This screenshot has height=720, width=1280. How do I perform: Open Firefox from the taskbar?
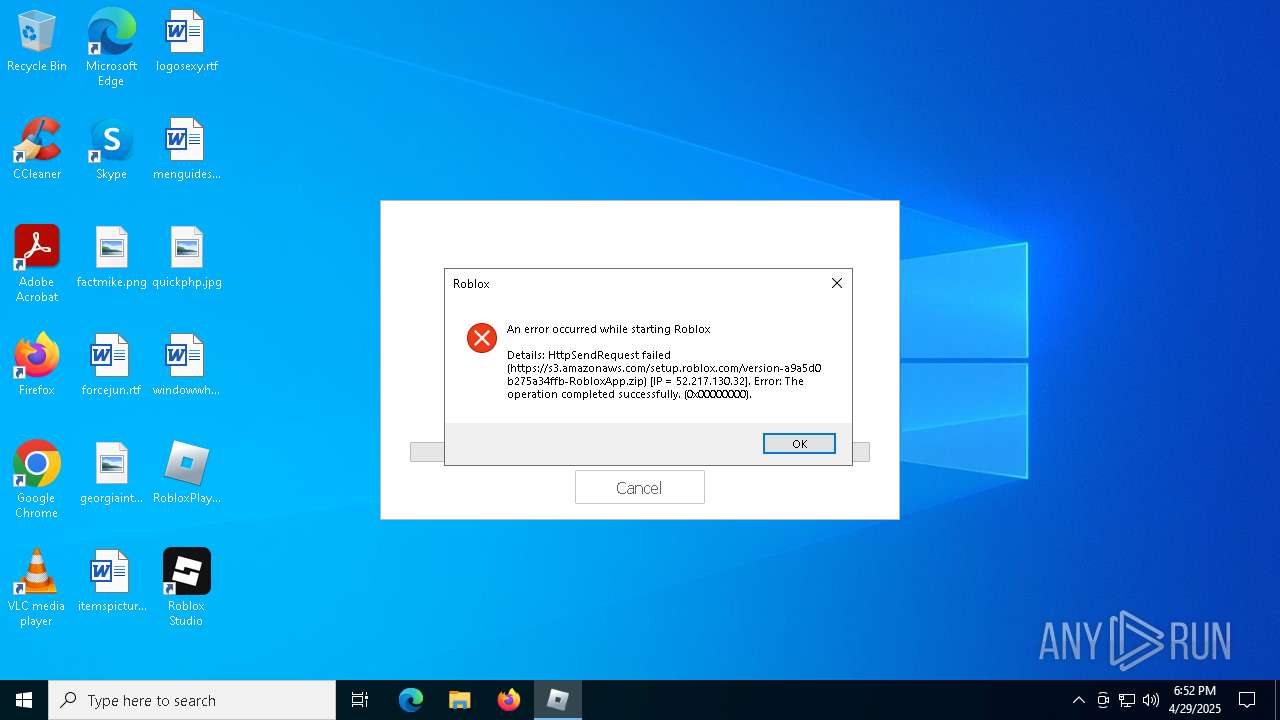point(509,700)
